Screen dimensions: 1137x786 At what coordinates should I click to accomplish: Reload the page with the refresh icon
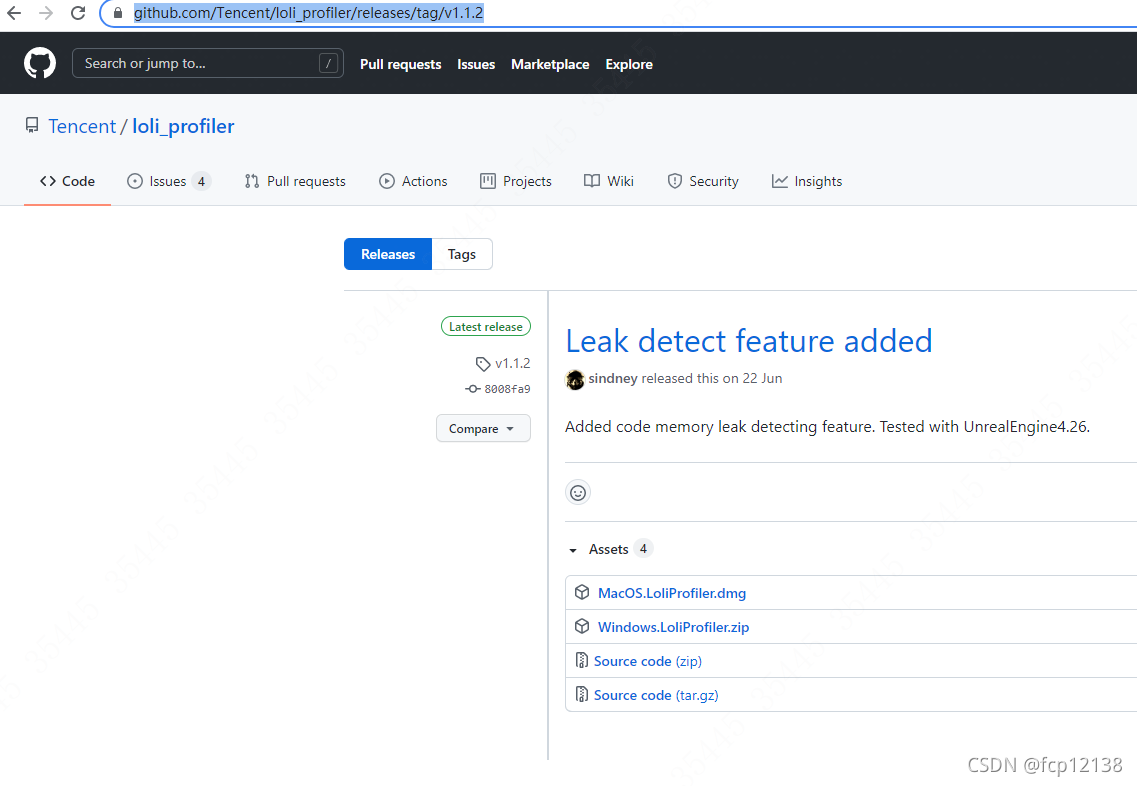(x=78, y=13)
